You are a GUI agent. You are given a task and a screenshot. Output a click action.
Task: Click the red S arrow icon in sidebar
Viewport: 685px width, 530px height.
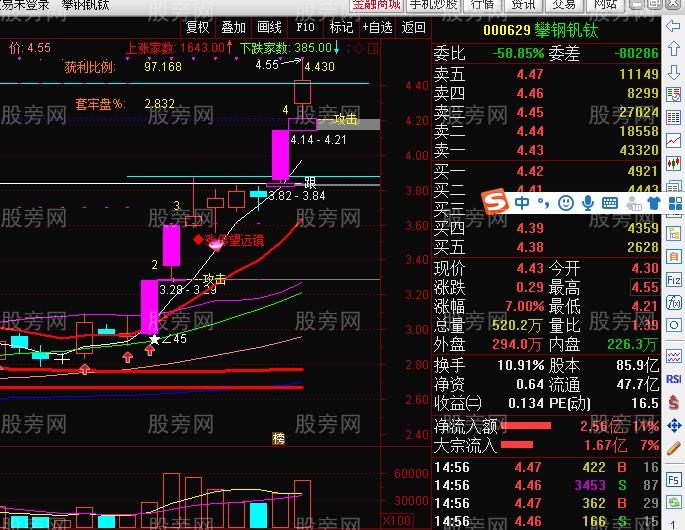(673, 402)
